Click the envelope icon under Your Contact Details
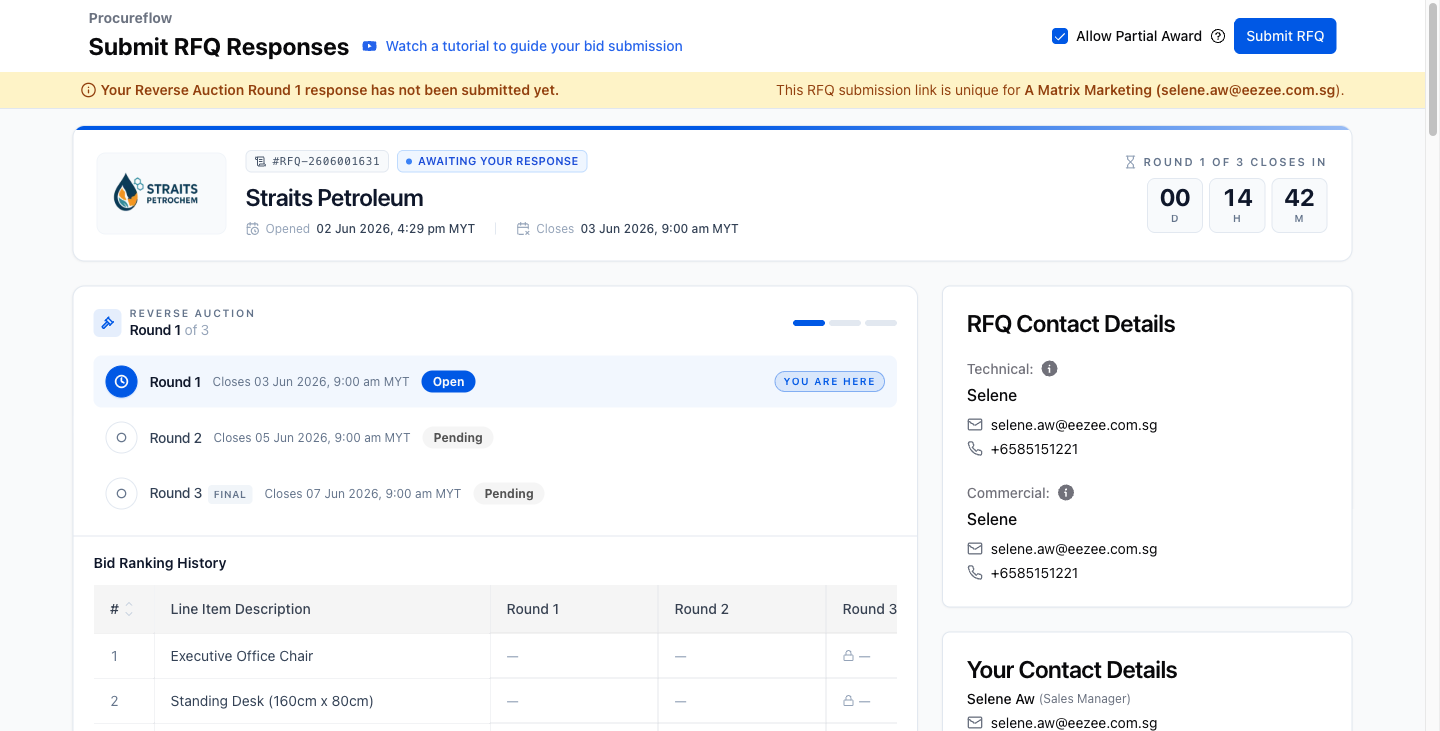The width and height of the screenshot is (1440, 731). [x=975, y=723]
